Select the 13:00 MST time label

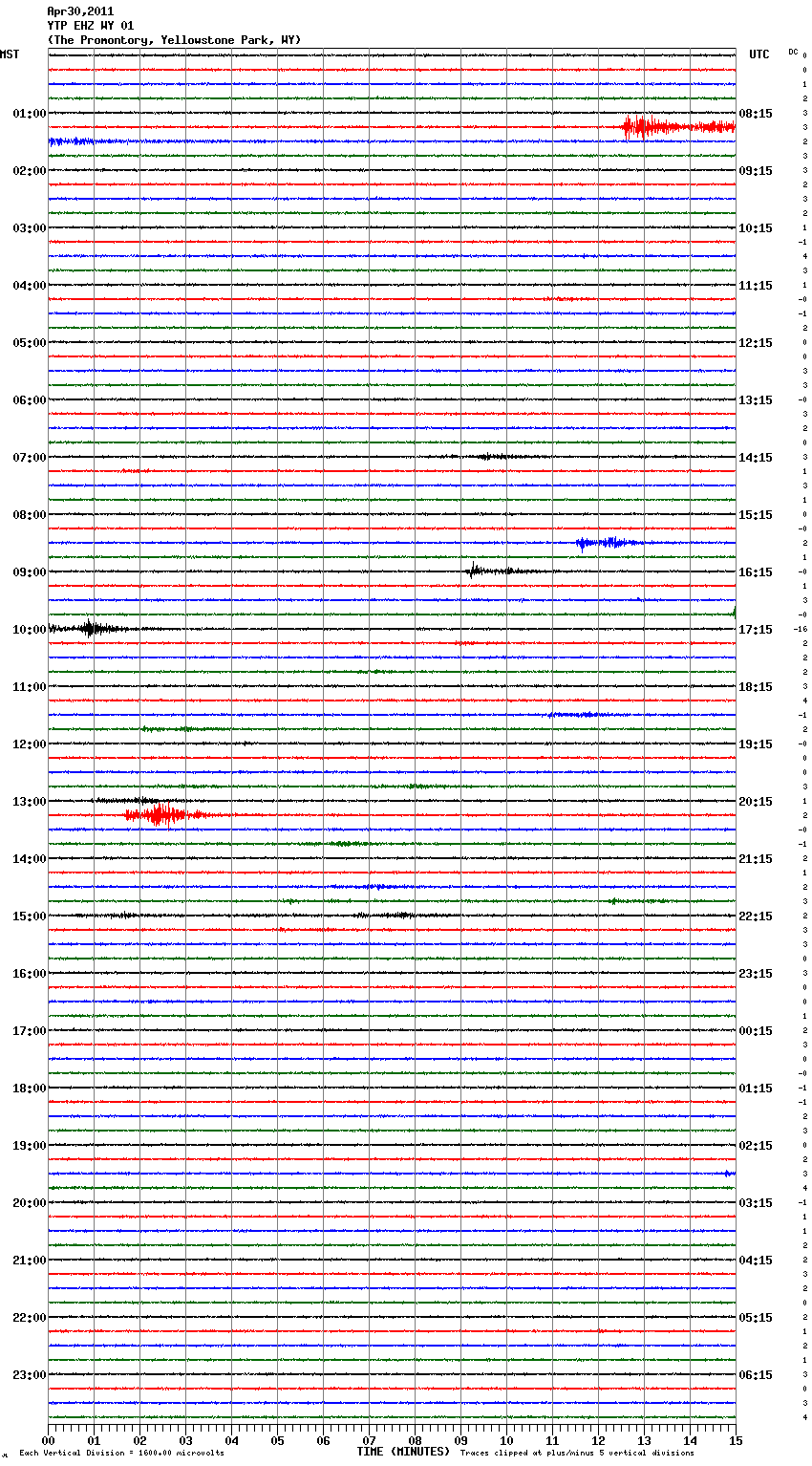click(x=30, y=802)
